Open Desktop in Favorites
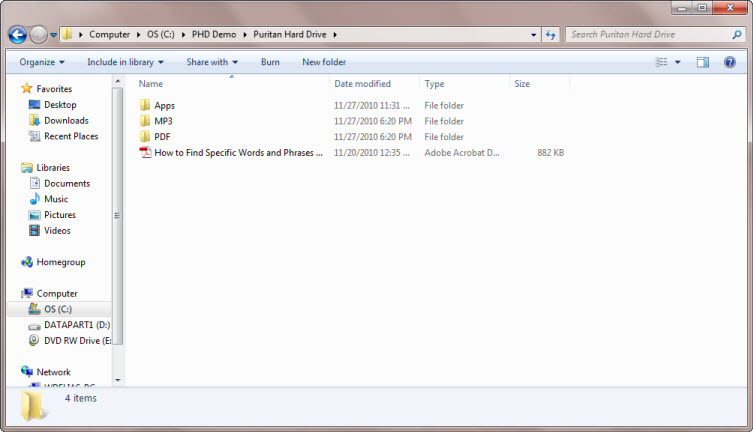The width and height of the screenshot is (753, 432). pos(60,105)
